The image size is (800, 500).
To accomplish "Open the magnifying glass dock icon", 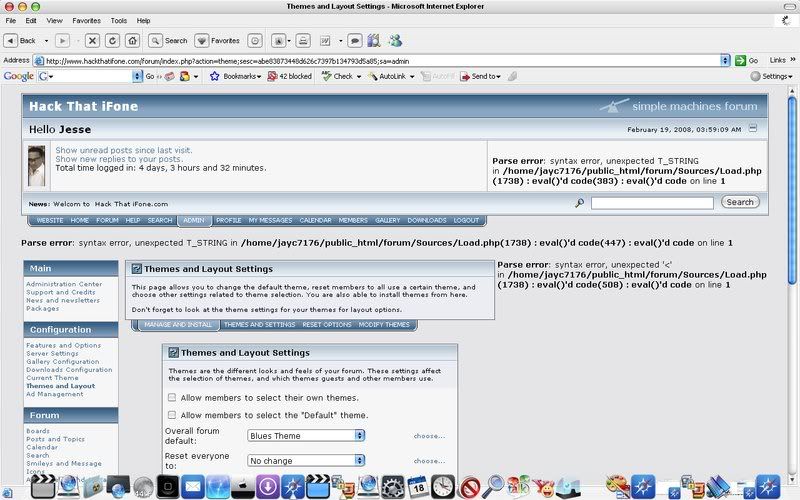I will point(493,487).
